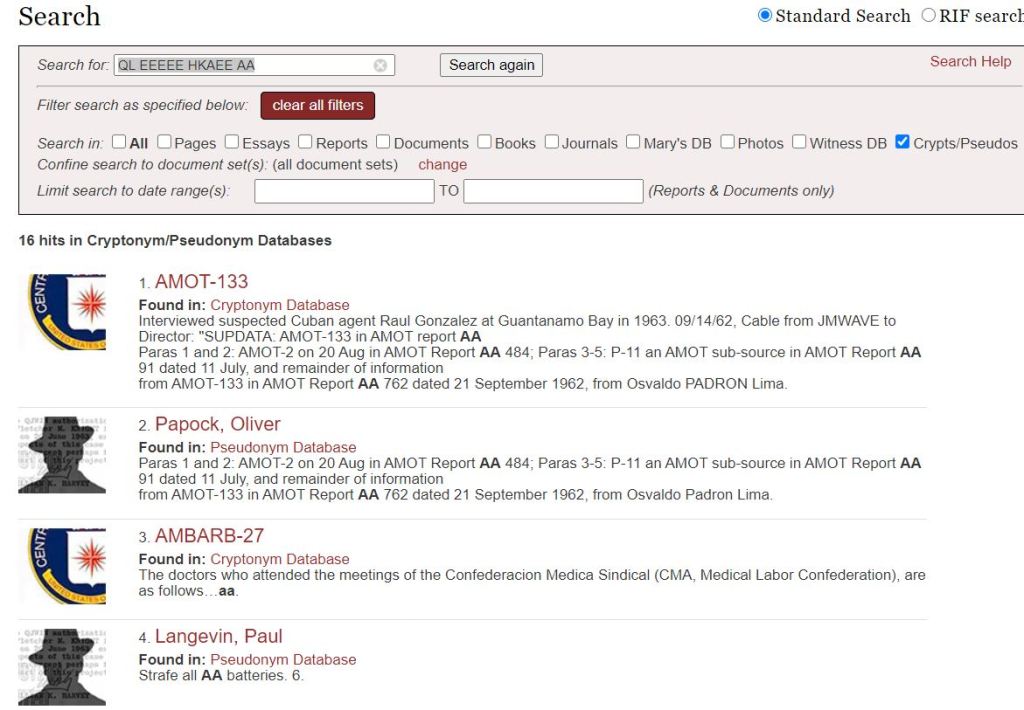Enable the All search-in checkbox
This screenshot has width=1024, height=710.
pyautogui.click(x=119, y=142)
